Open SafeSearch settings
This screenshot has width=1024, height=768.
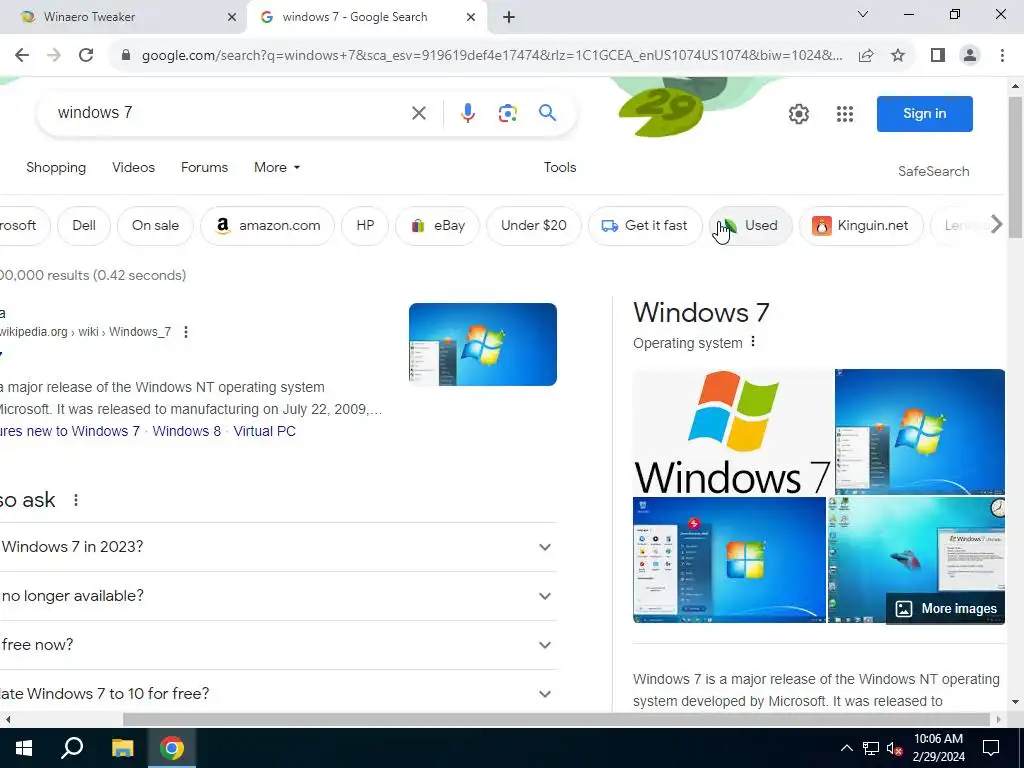[x=933, y=172]
